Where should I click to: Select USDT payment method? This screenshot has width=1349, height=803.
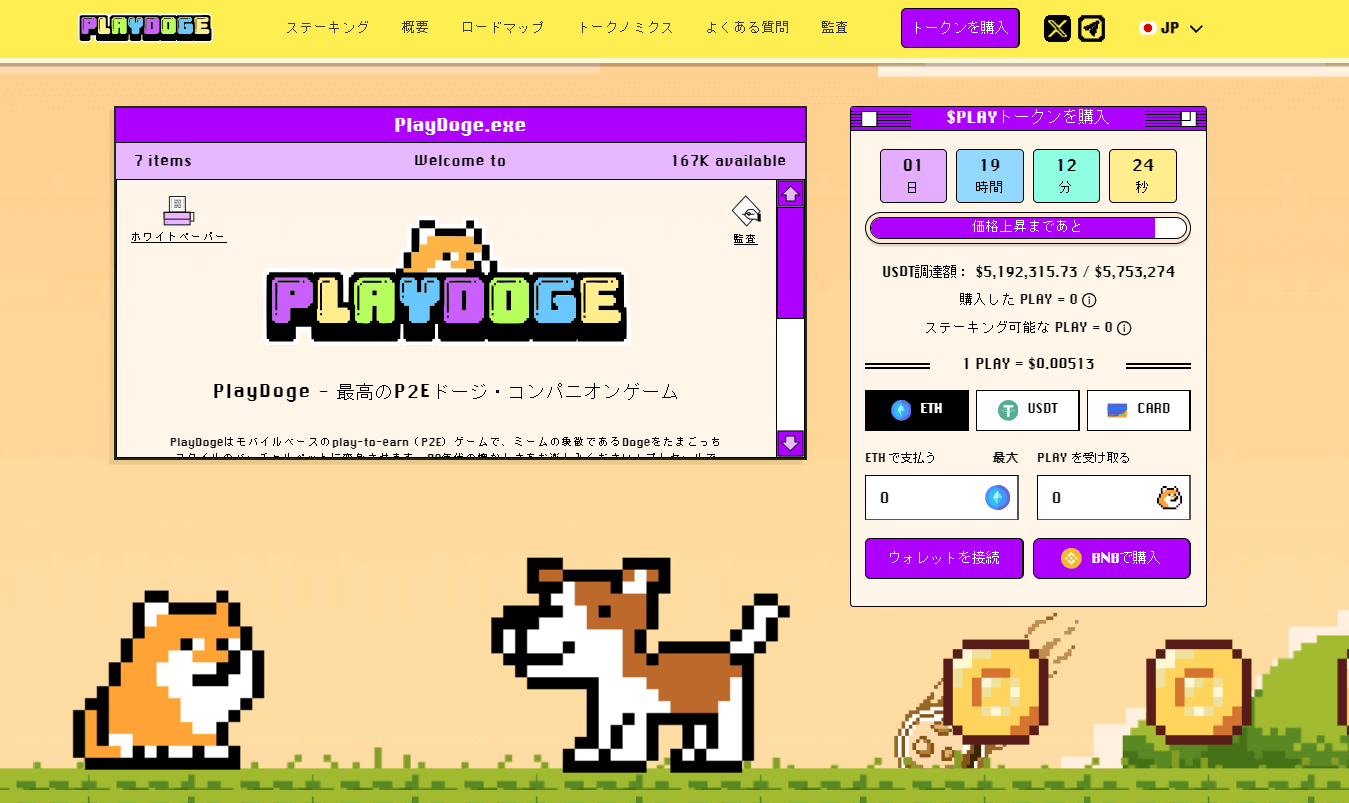click(1028, 410)
